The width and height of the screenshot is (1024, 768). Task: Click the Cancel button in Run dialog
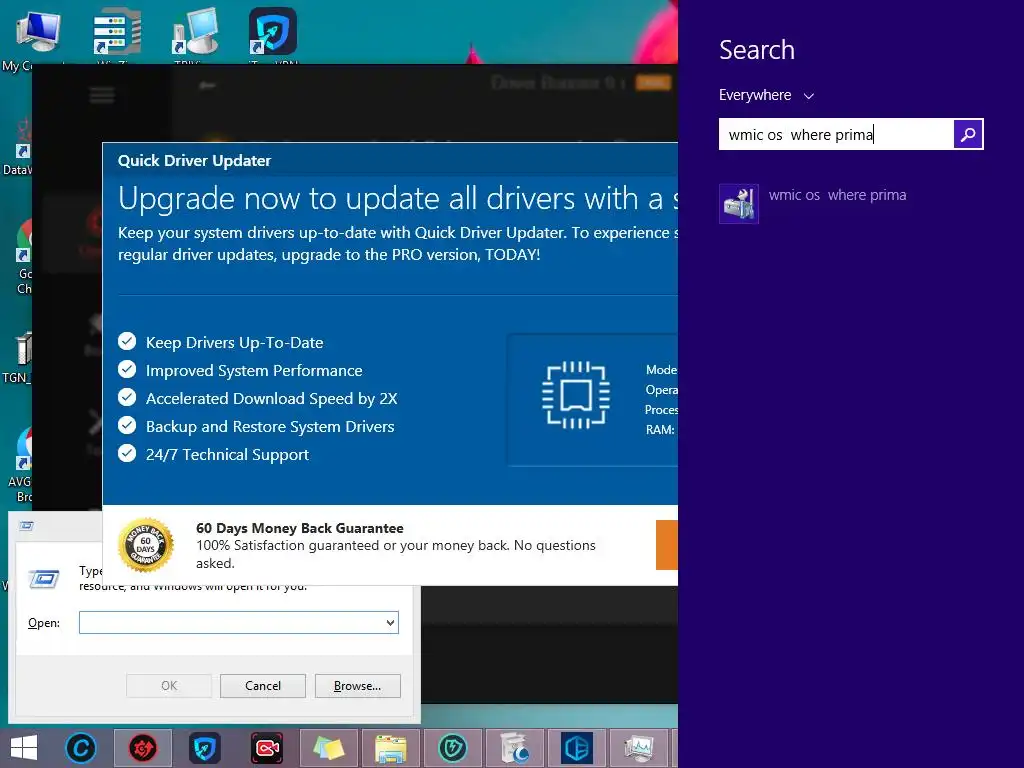pyautogui.click(x=263, y=686)
